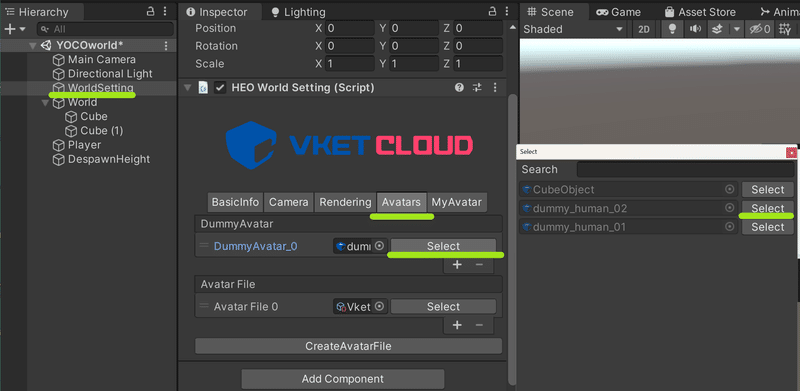Screen dimensions: 800x391
Task: Click Select button for dummy_human_01
Action: (x=767, y=227)
